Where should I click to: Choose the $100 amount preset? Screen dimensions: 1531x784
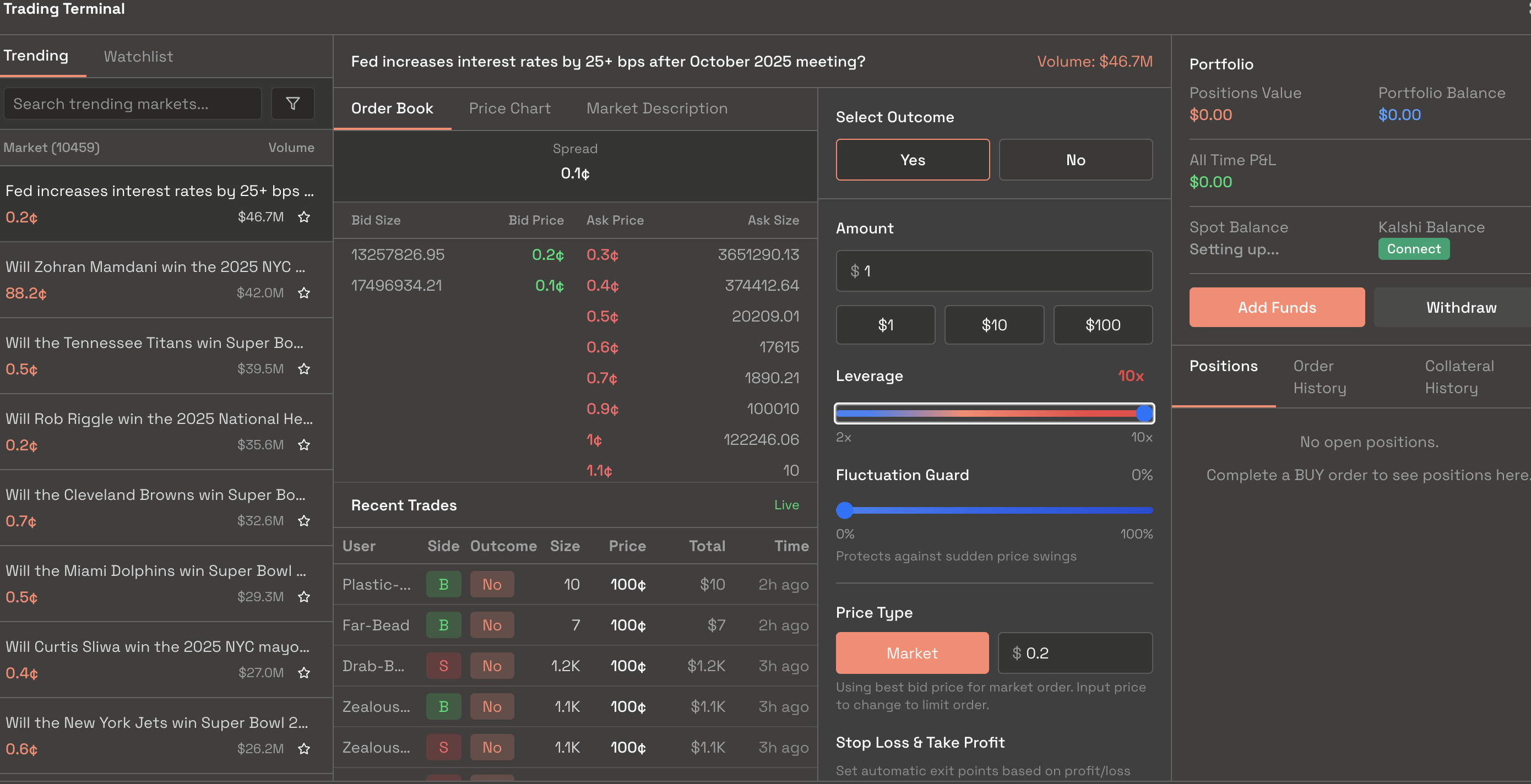[x=1103, y=325]
